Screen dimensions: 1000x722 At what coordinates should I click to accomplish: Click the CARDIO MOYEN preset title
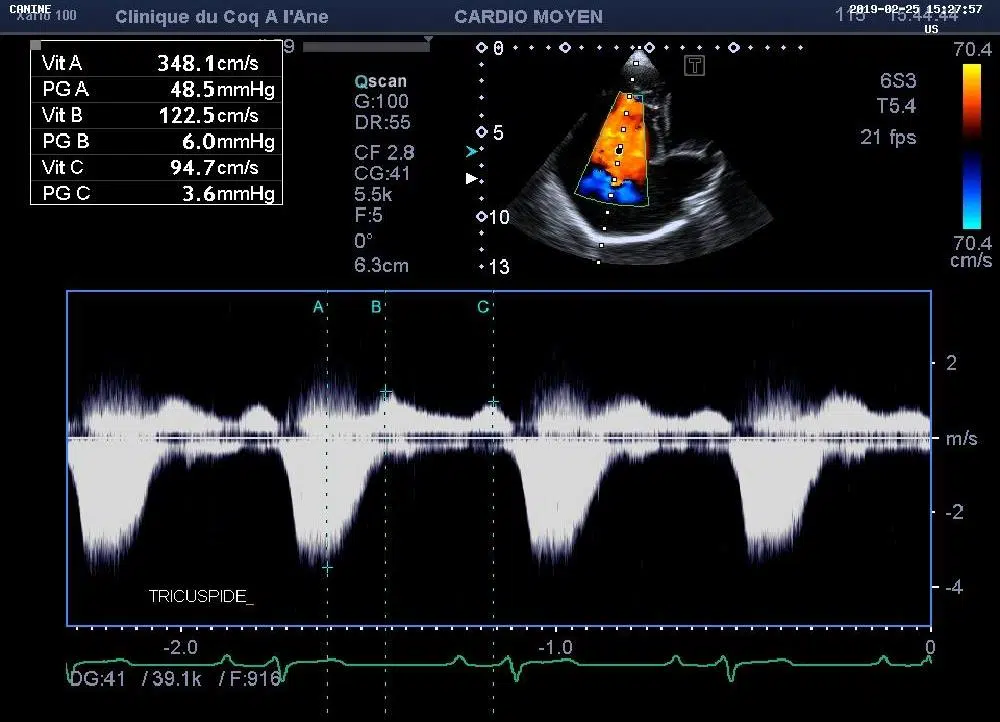tap(528, 17)
